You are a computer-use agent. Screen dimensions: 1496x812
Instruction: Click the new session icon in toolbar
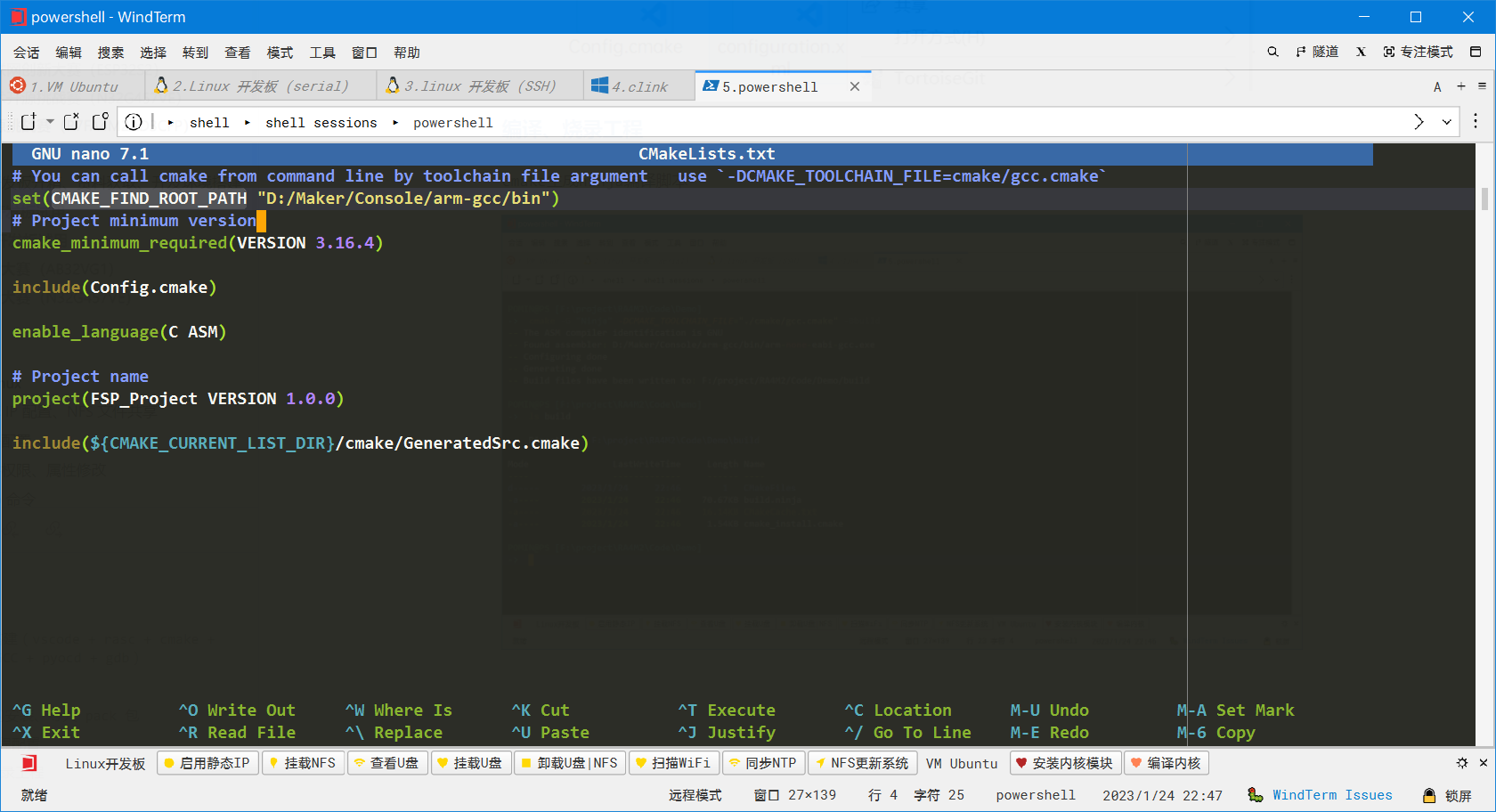[x=28, y=122]
